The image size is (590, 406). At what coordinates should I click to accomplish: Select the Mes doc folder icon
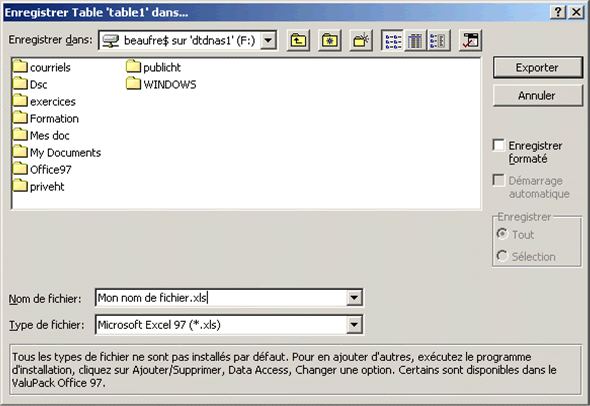(x=20, y=135)
